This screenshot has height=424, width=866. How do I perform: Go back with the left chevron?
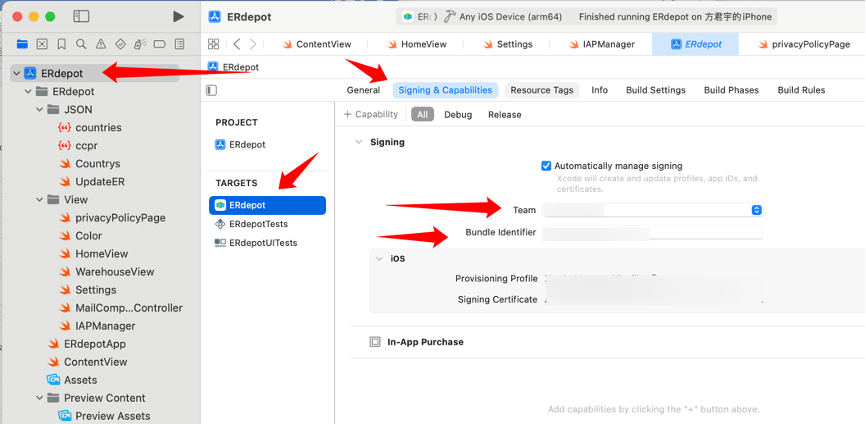point(236,44)
